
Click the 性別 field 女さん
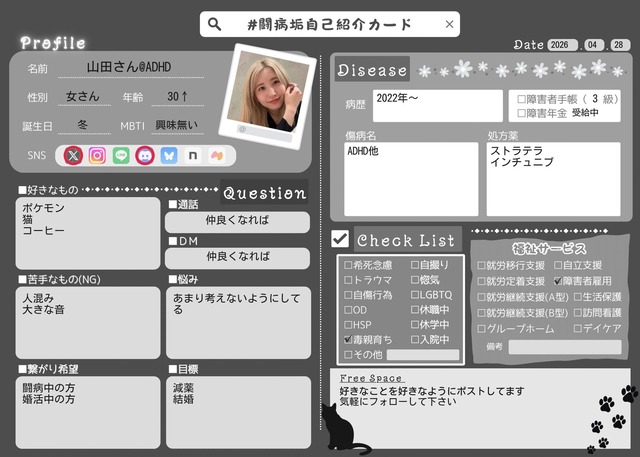[x=84, y=97]
